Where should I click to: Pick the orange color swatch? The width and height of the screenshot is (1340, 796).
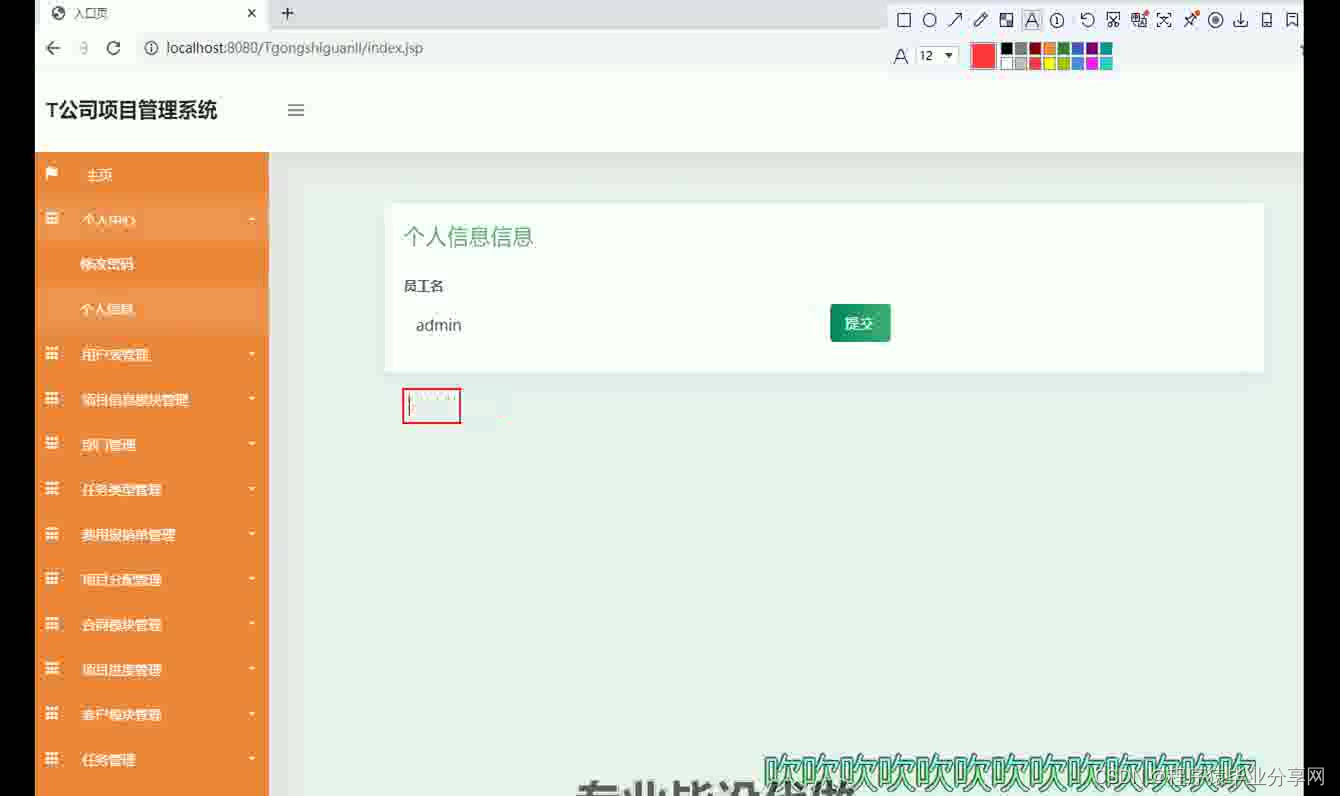tap(1049, 48)
